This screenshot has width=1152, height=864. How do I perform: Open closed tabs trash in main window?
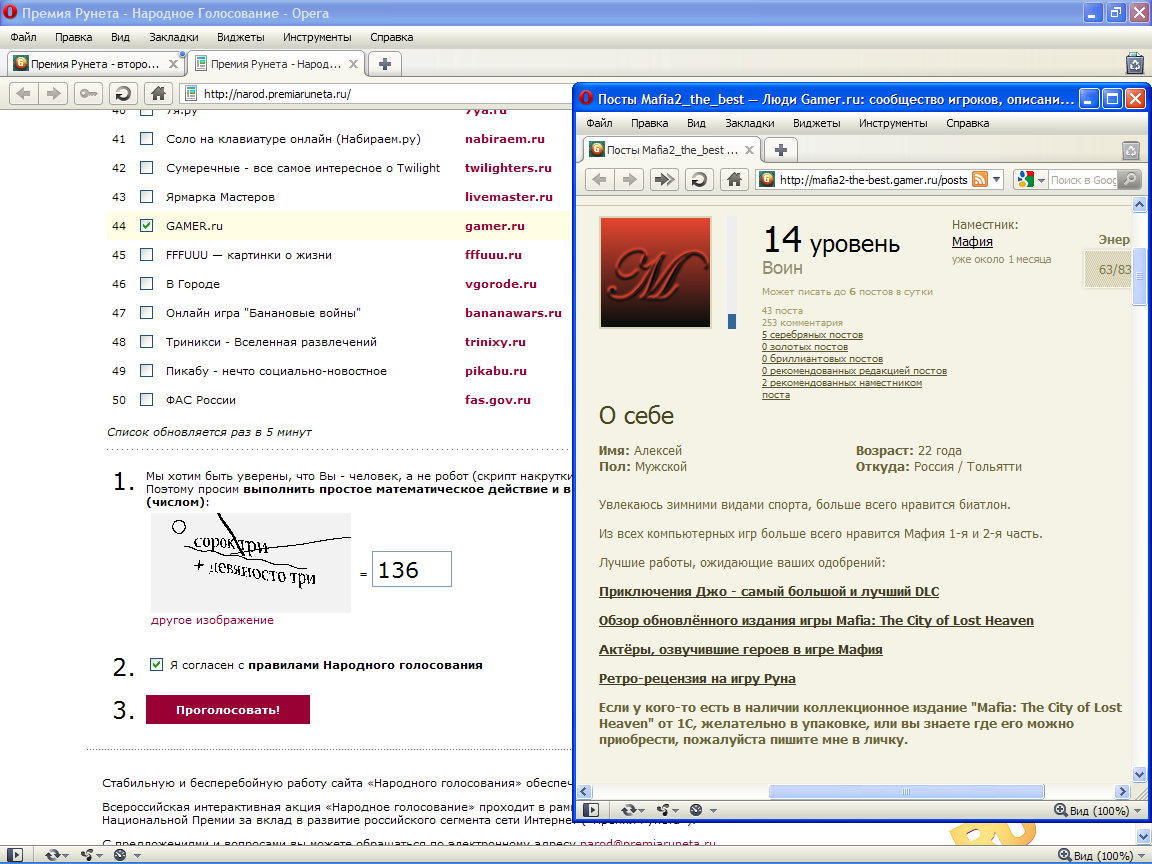coord(1135,63)
